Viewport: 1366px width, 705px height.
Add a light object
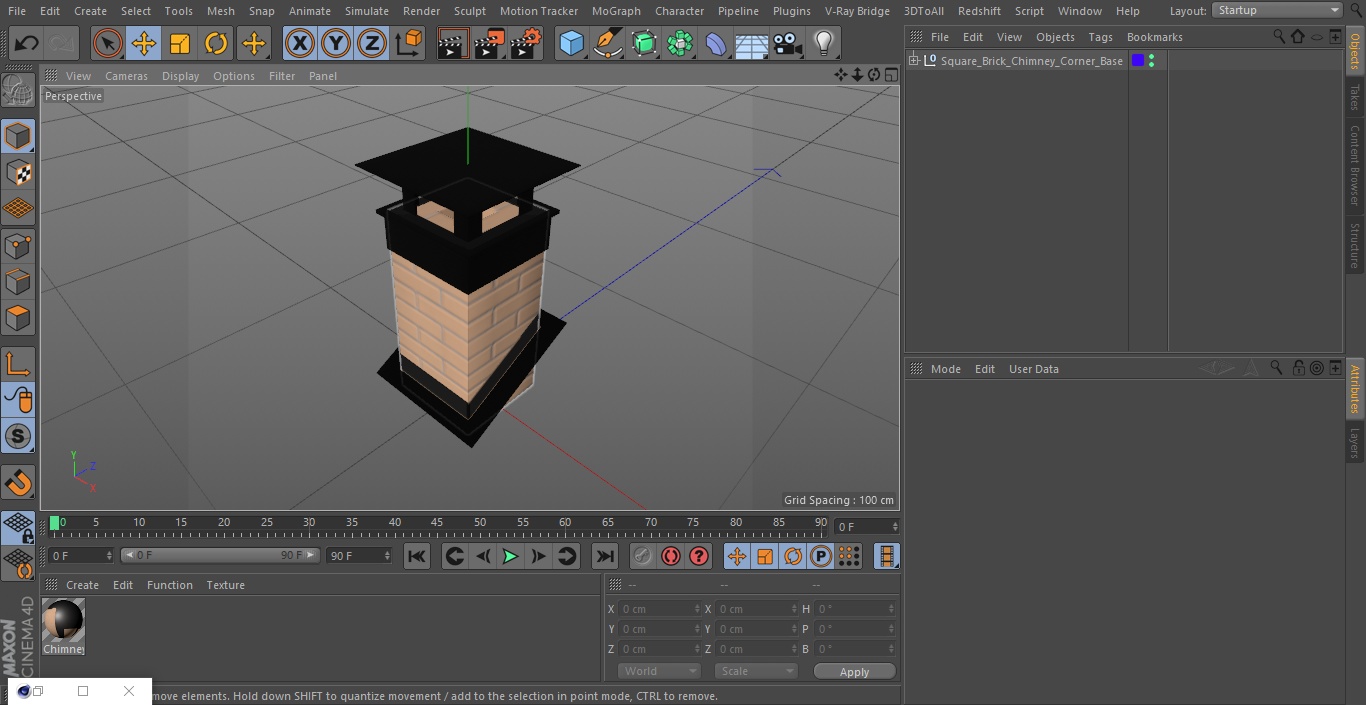point(824,44)
